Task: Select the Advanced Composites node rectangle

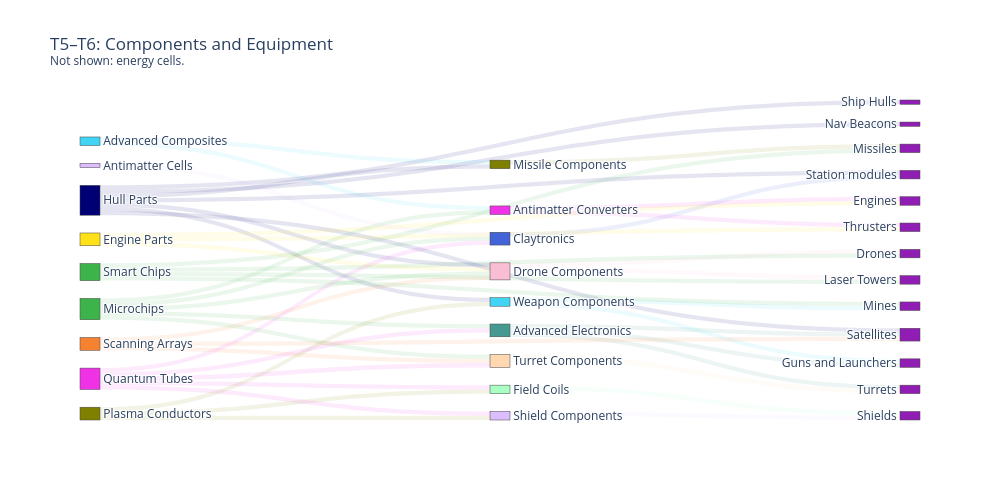Action: point(90,141)
